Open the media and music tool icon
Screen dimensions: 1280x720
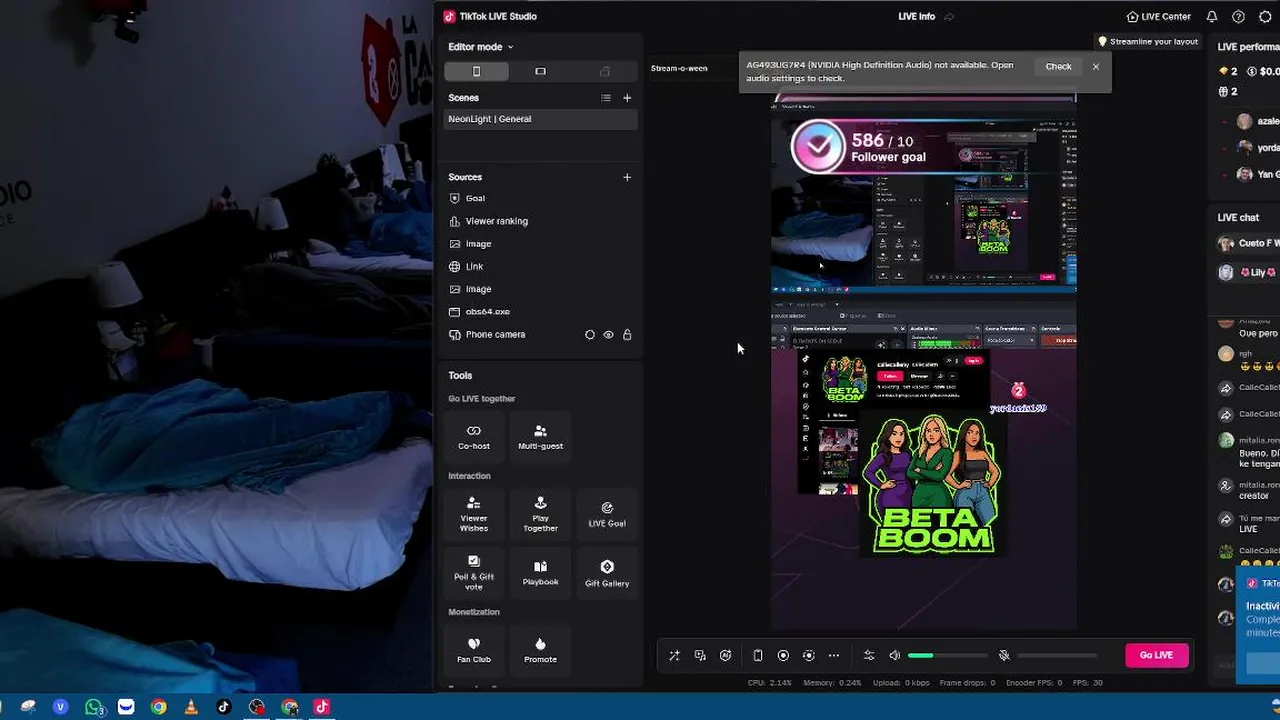(700, 656)
